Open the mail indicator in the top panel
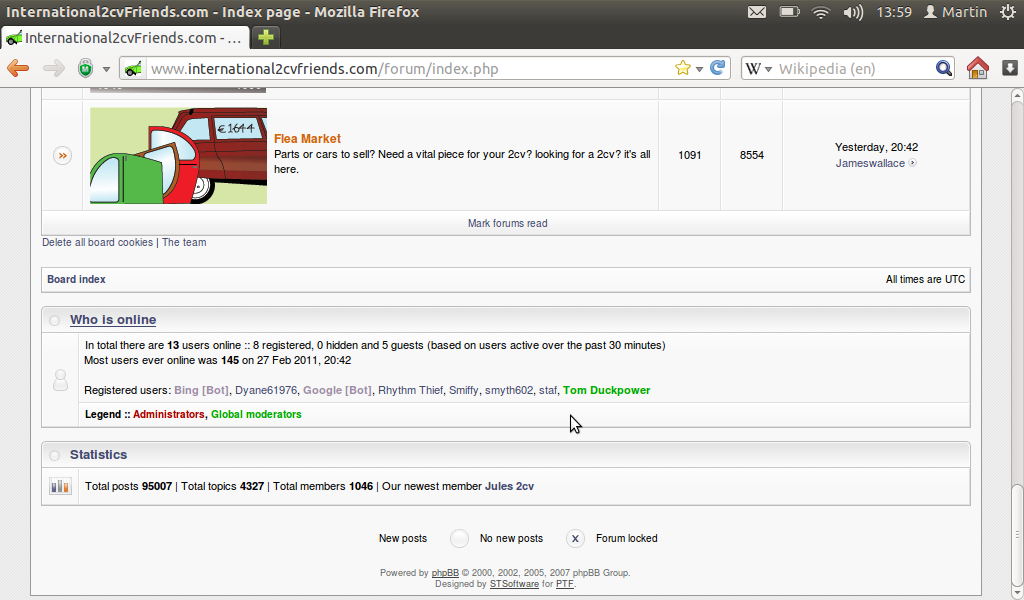This screenshot has width=1024, height=600. pos(757,12)
